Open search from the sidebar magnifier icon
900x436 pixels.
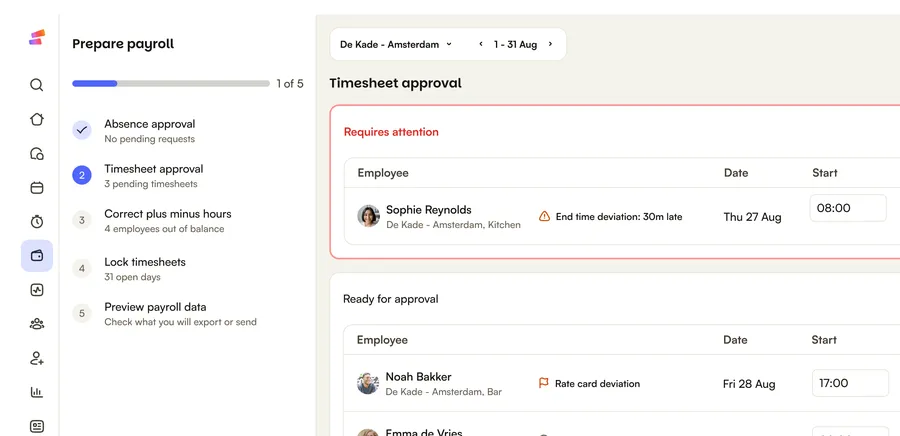pos(37,85)
